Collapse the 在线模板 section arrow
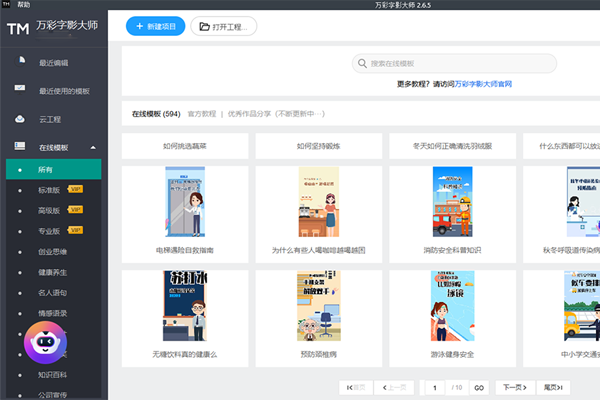 click(93, 147)
